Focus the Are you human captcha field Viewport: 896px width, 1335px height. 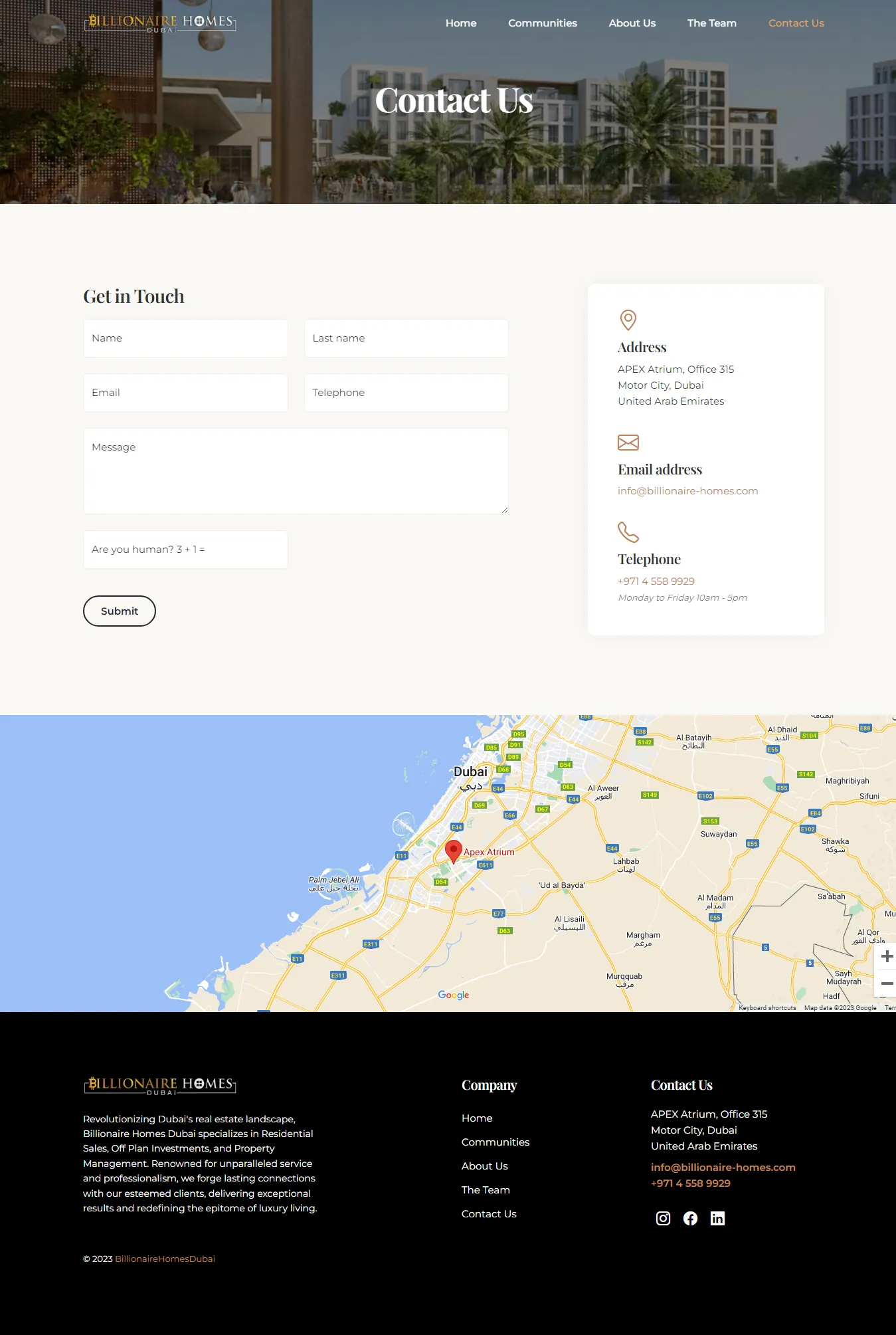pos(185,550)
